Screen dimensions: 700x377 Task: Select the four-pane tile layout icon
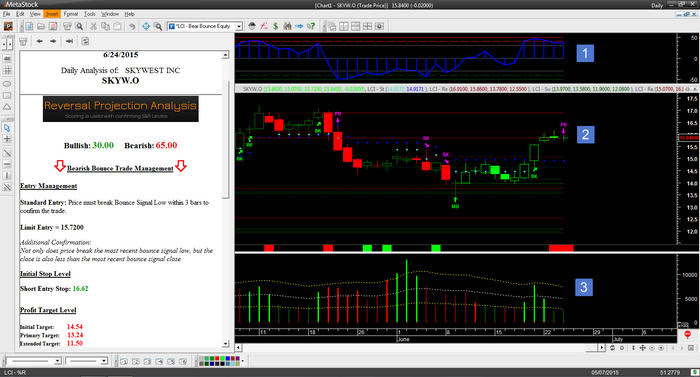367,26
